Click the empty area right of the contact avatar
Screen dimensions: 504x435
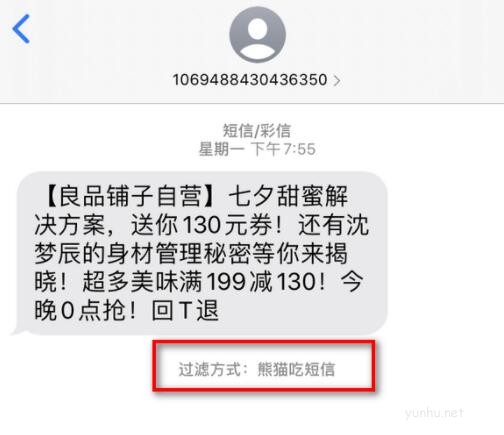tap(393, 35)
